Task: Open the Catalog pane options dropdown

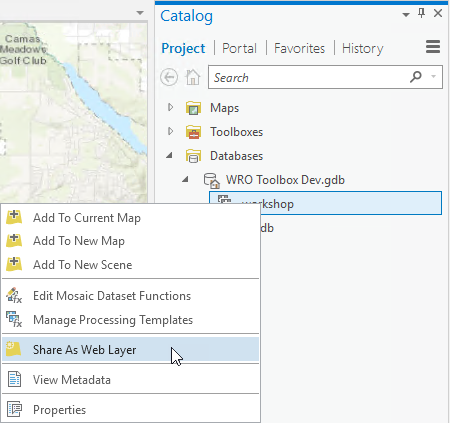Action: [x=406, y=15]
